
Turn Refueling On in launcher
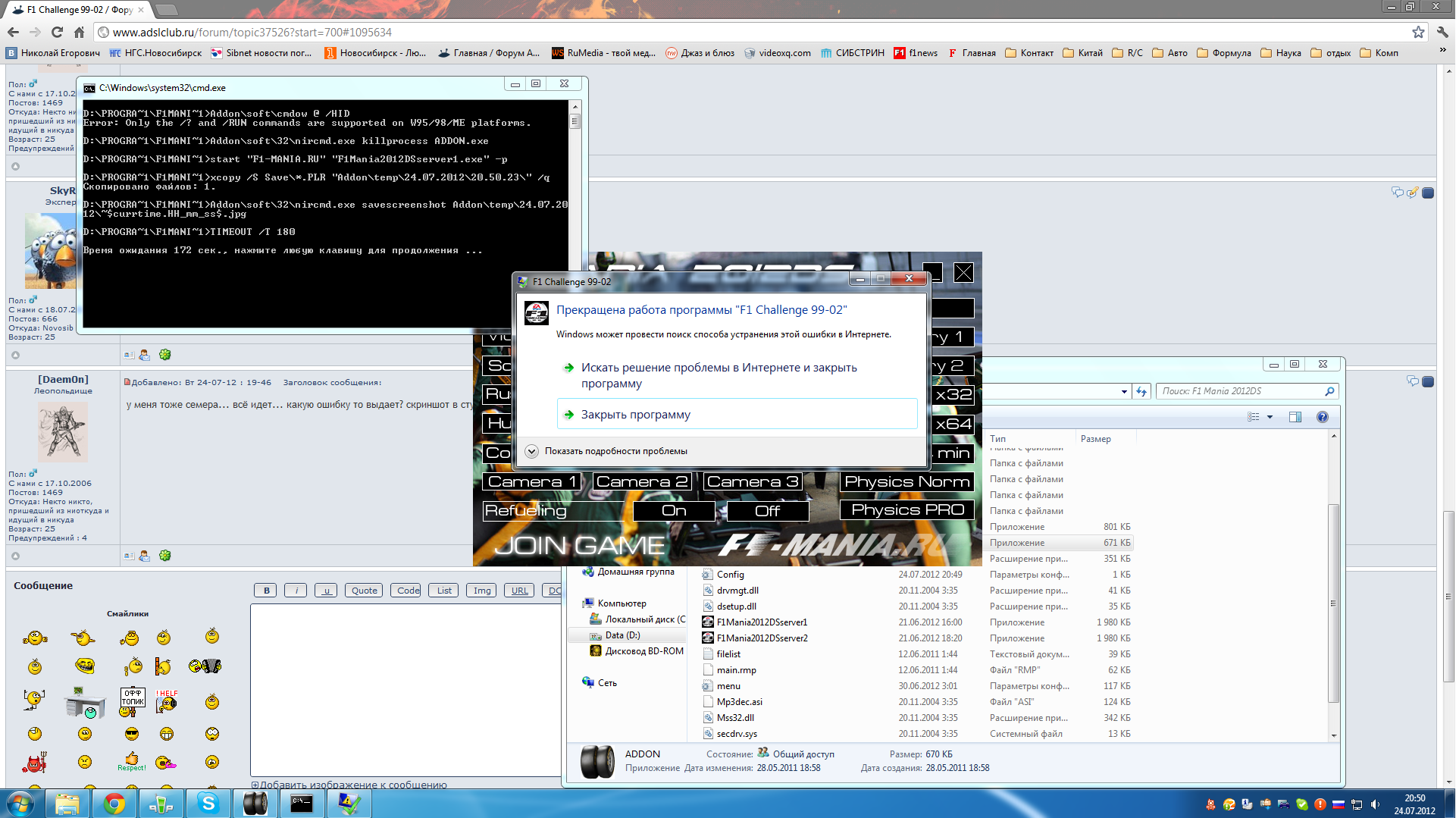[x=674, y=511]
